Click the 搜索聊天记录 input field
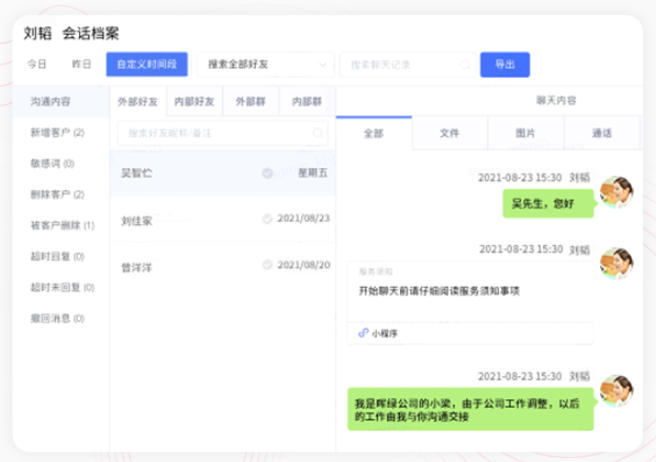Viewport: 656px width, 462px height. [x=400, y=64]
